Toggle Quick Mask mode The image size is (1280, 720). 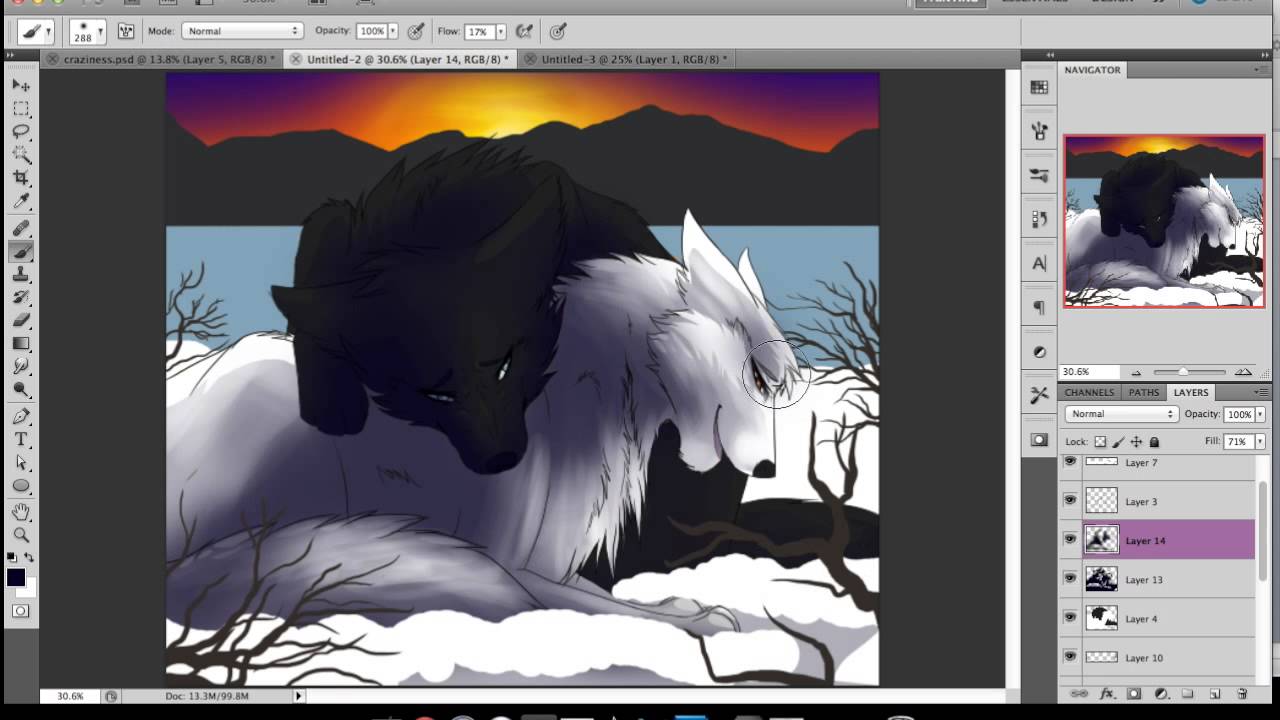click(21, 610)
